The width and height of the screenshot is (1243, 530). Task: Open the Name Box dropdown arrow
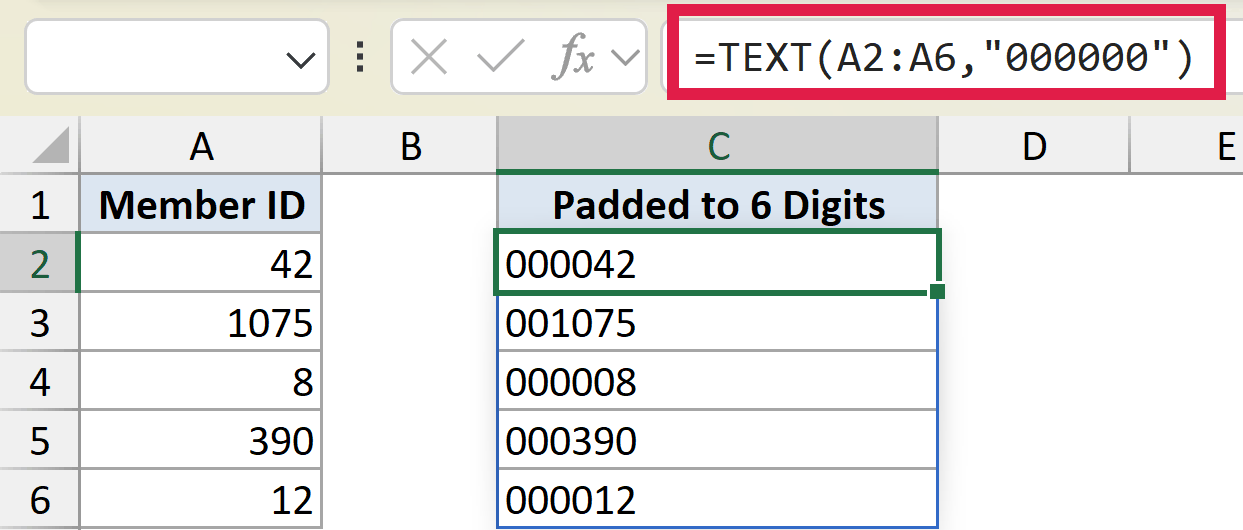pyautogui.click(x=300, y=60)
